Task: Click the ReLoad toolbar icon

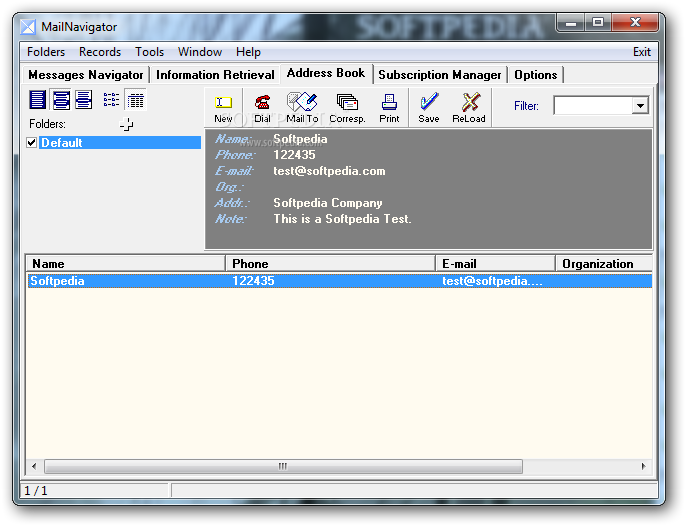Action: [x=469, y=108]
